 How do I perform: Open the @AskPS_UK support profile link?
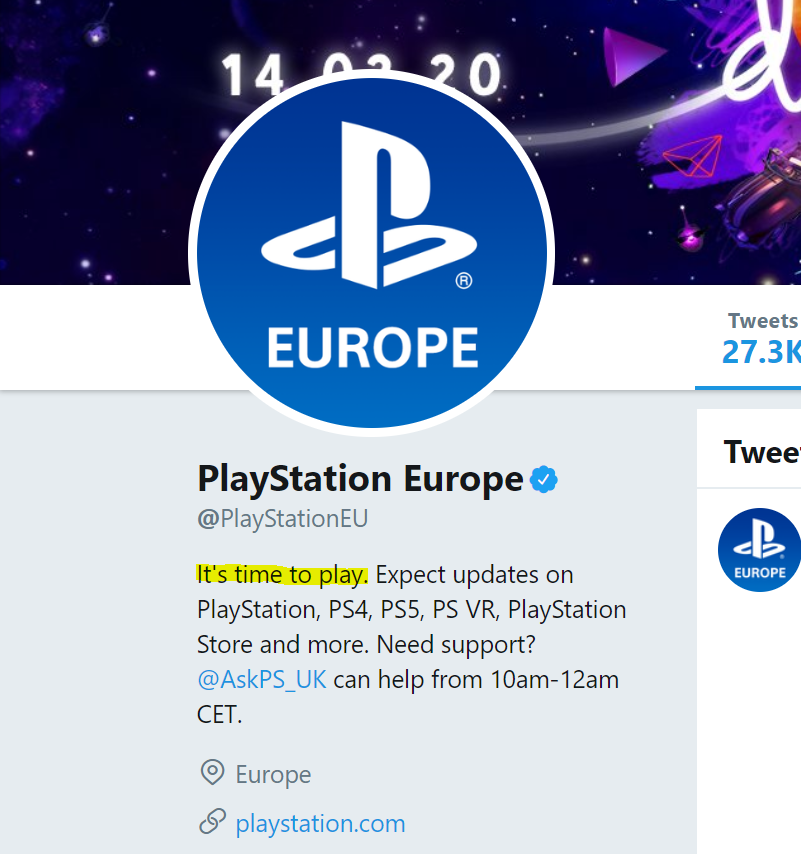pos(261,680)
